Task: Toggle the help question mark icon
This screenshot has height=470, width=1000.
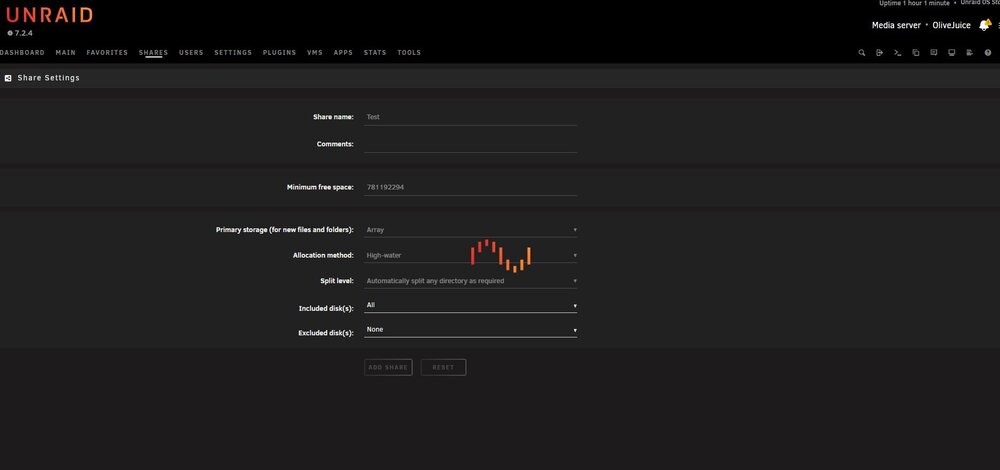Action: (x=988, y=53)
